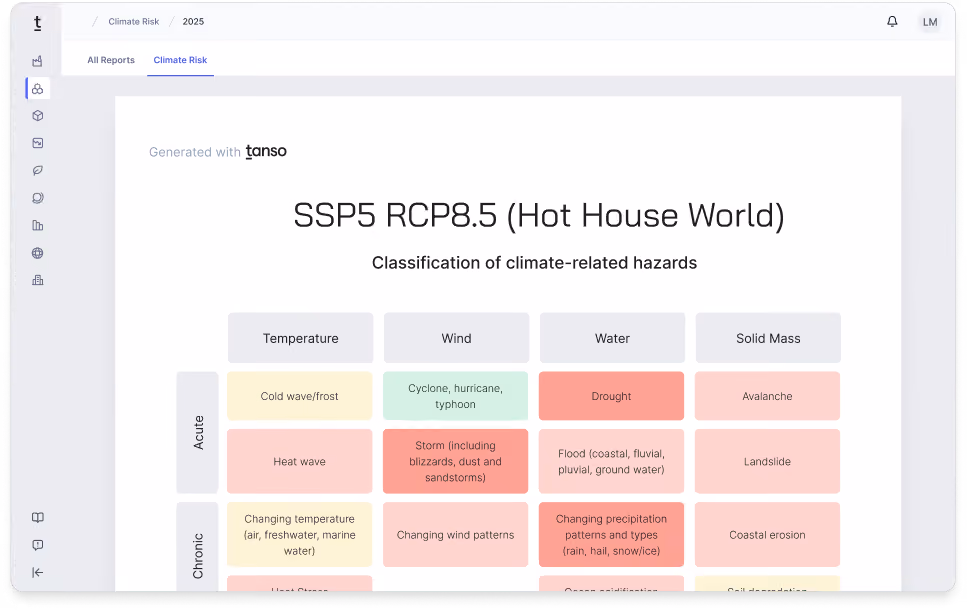Click 'Classification of climate-related hazards' subtitle
The height and width of the screenshot is (611, 967).
(534, 263)
